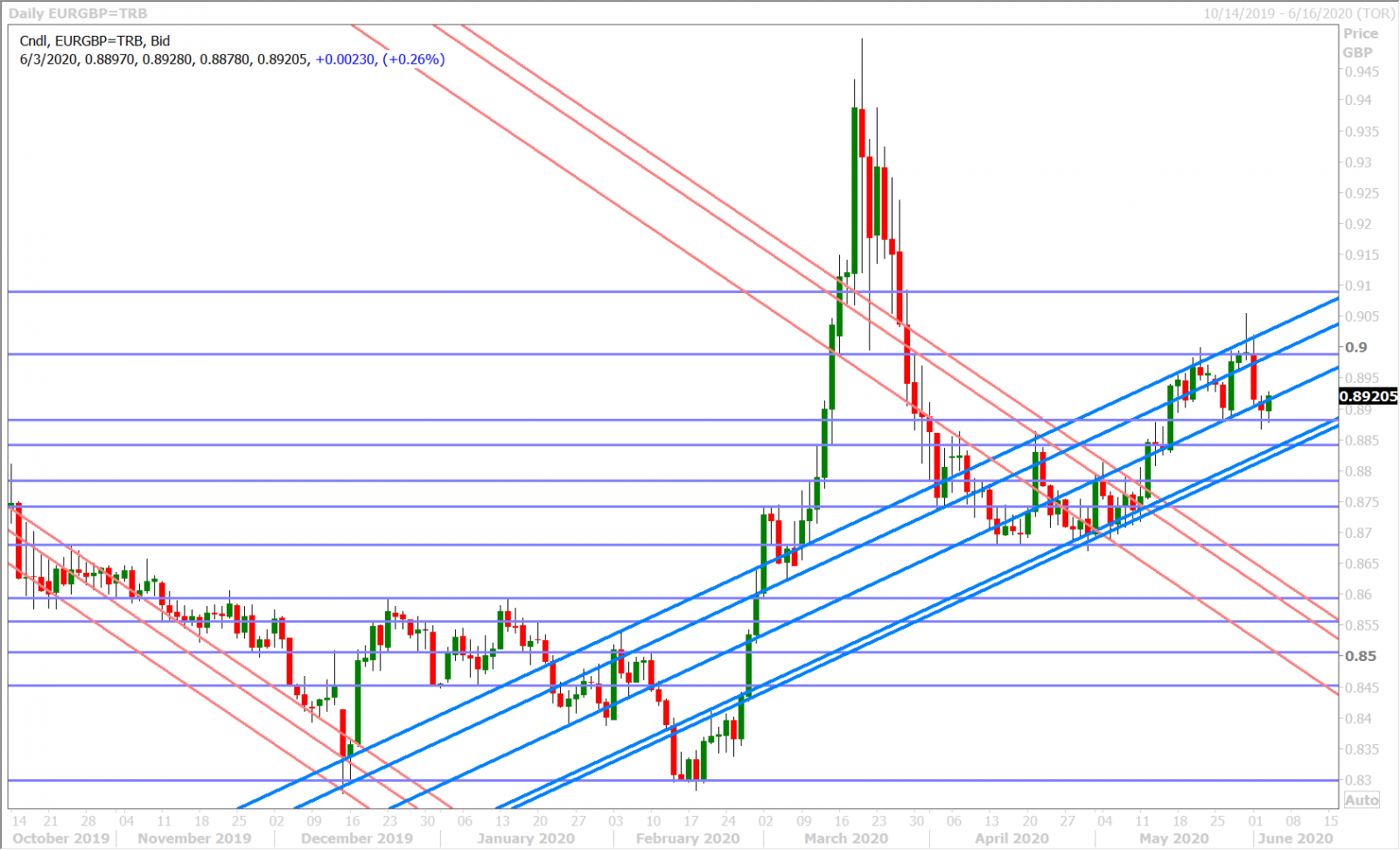The height and width of the screenshot is (850, 1400).
Task: Click the 'Price' axis header
Action: click(1361, 33)
